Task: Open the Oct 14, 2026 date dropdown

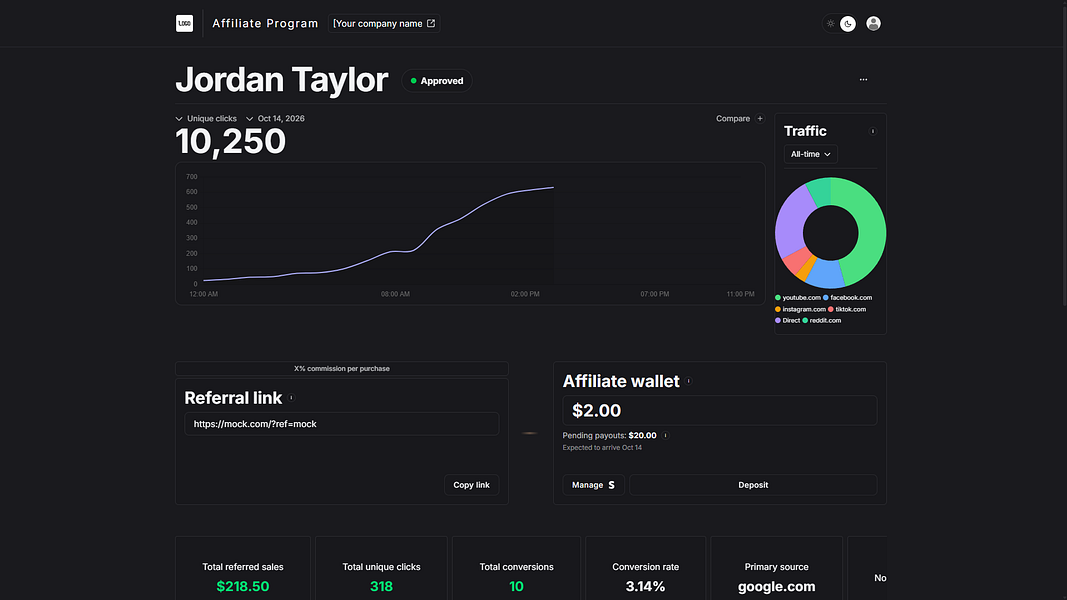Action: click(x=275, y=118)
